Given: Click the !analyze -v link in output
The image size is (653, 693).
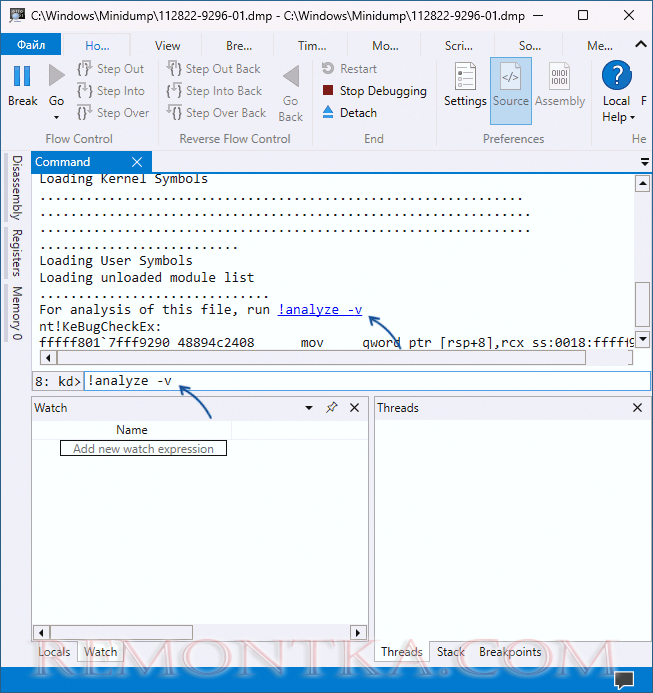Looking at the screenshot, I should 320,310.
